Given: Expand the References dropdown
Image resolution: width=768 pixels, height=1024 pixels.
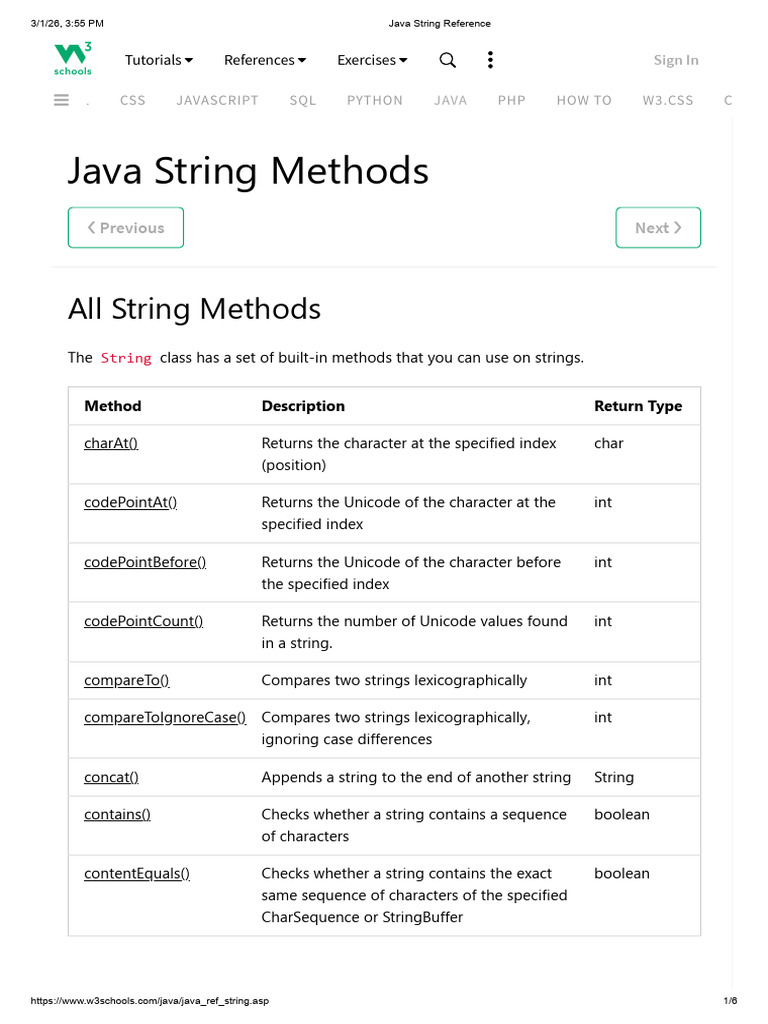Looking at the screenshot, I should coord(265,60).
